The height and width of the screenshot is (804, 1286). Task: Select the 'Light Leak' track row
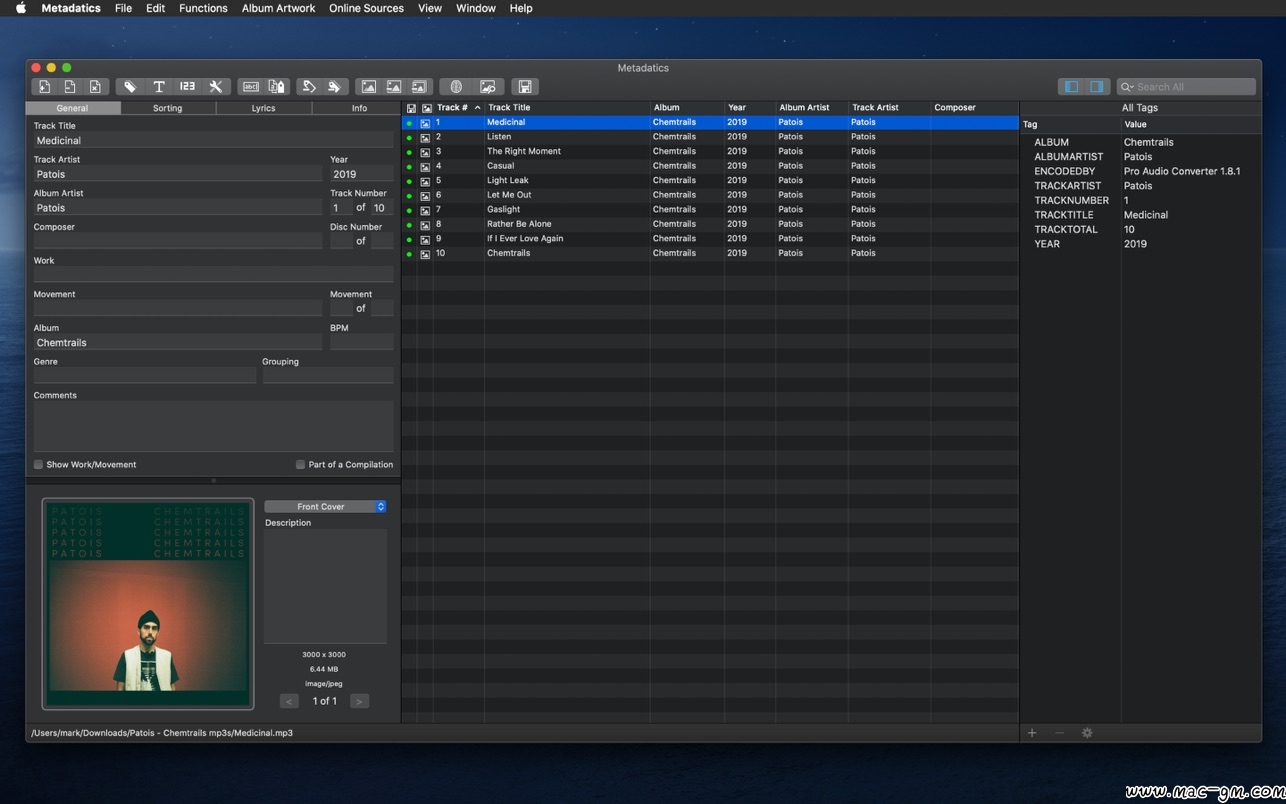710,181
